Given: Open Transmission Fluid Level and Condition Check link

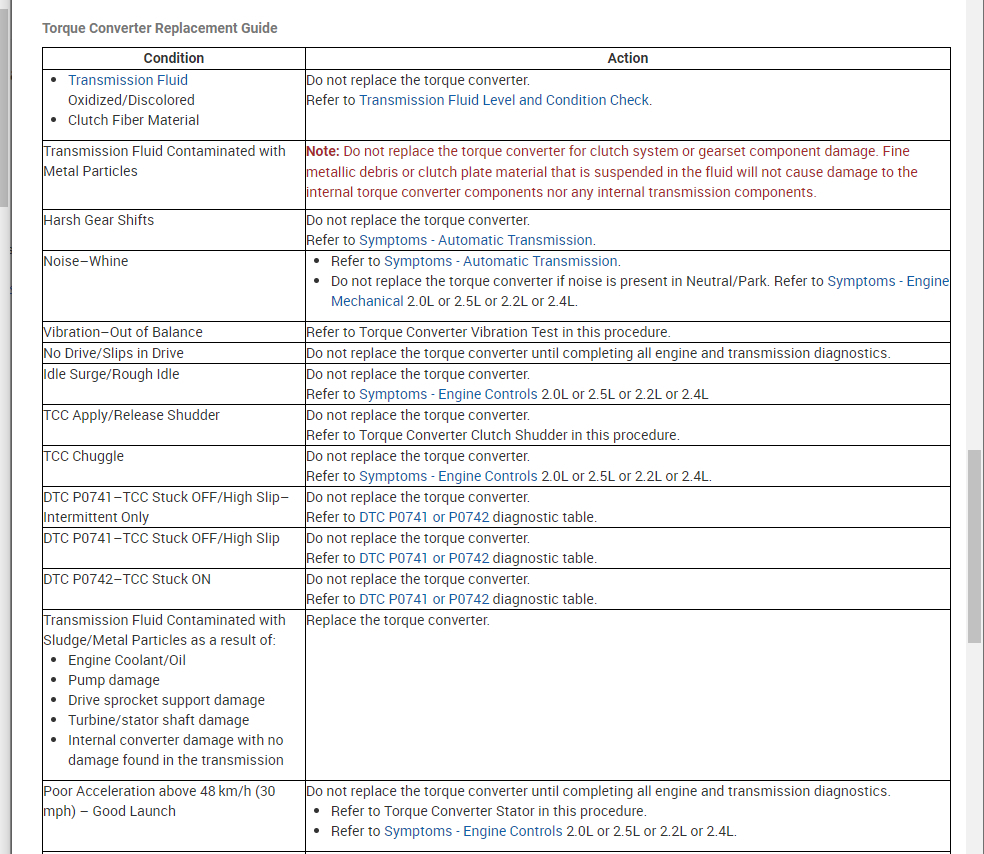Looking at the screenshot, I should (504, 100).
